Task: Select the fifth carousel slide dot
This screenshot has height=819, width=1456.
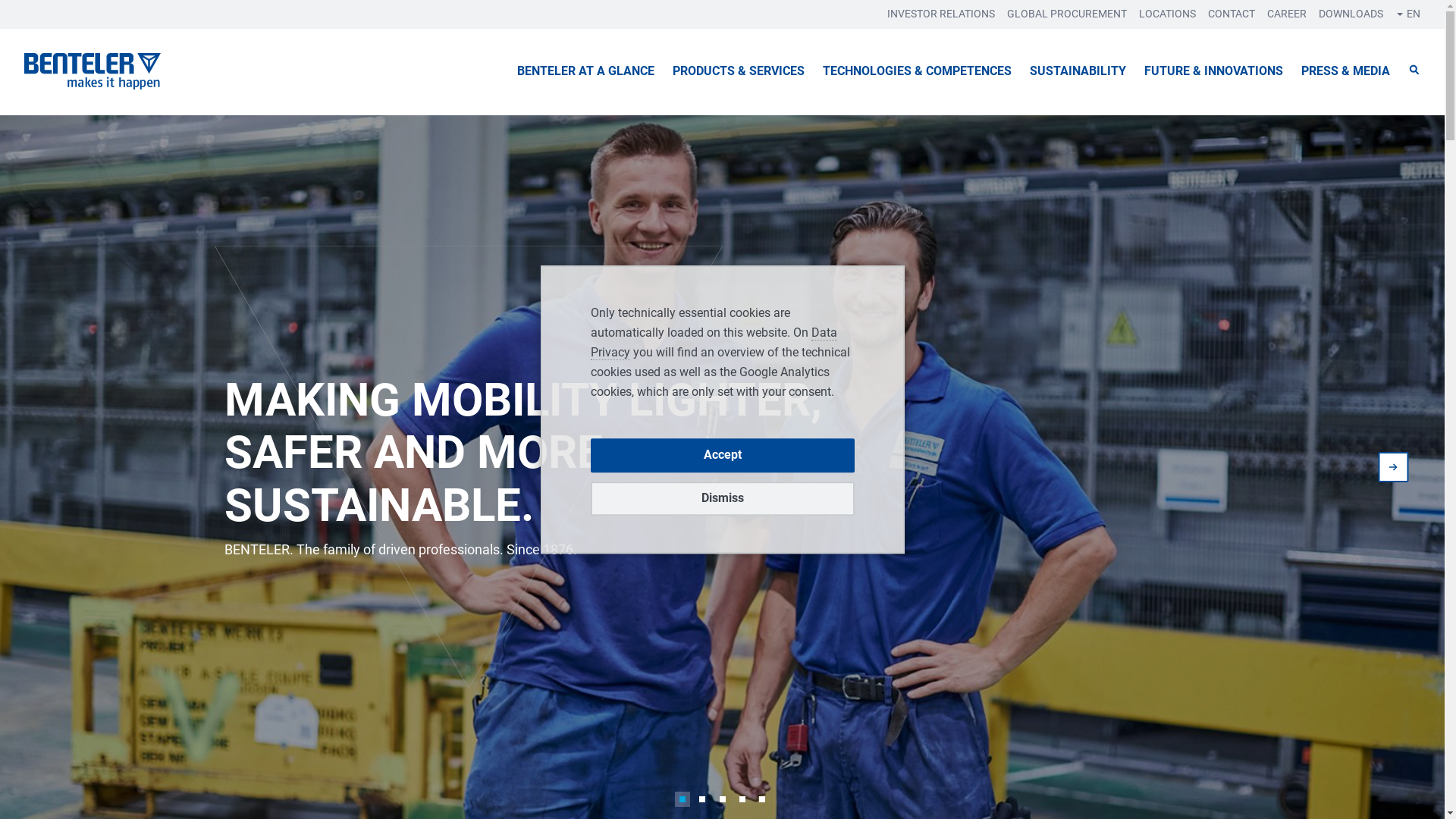Action: 762,799
